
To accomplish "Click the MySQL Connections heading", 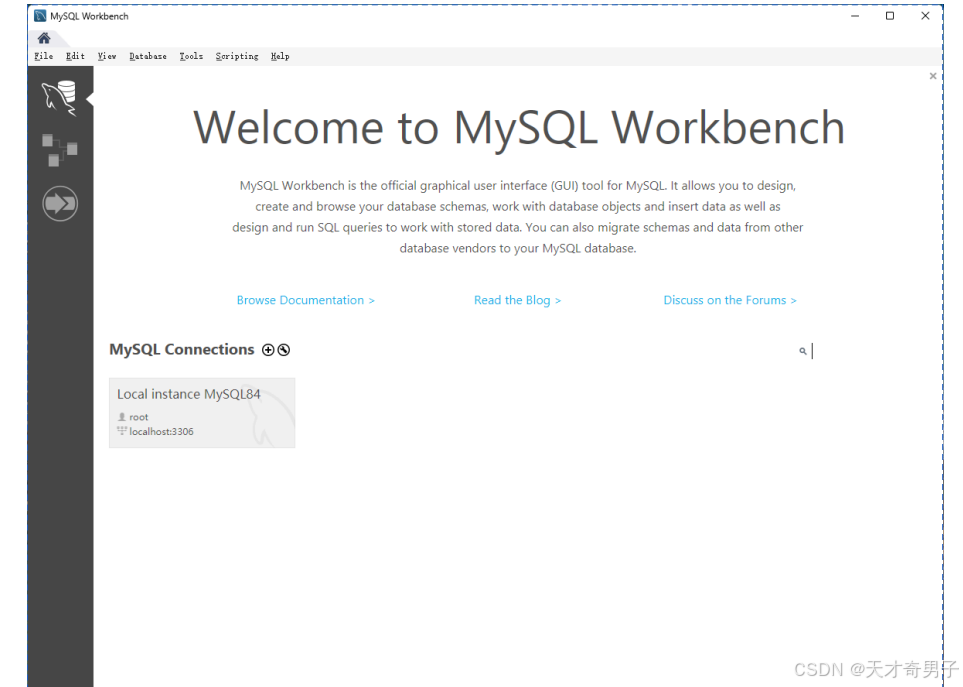I will (x=182, y=349).
